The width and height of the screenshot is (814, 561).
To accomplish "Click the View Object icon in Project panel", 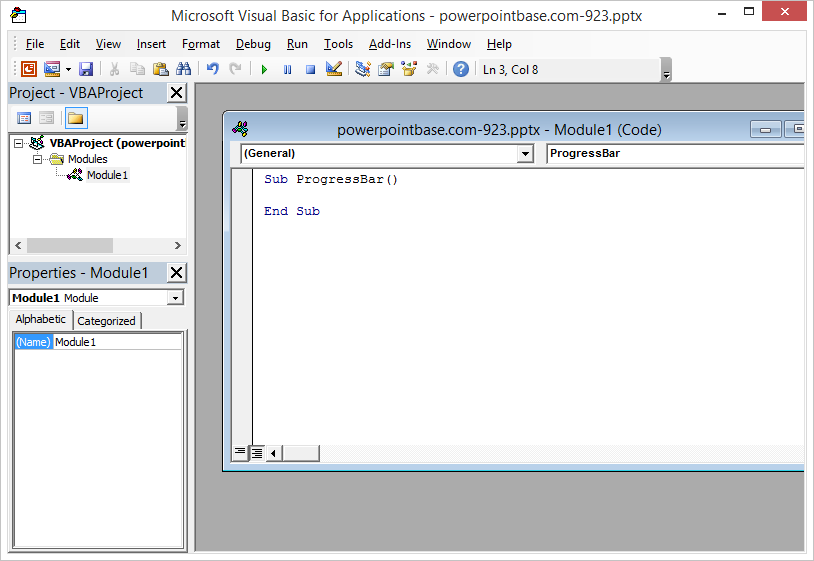I will click(x=46, y=118).
